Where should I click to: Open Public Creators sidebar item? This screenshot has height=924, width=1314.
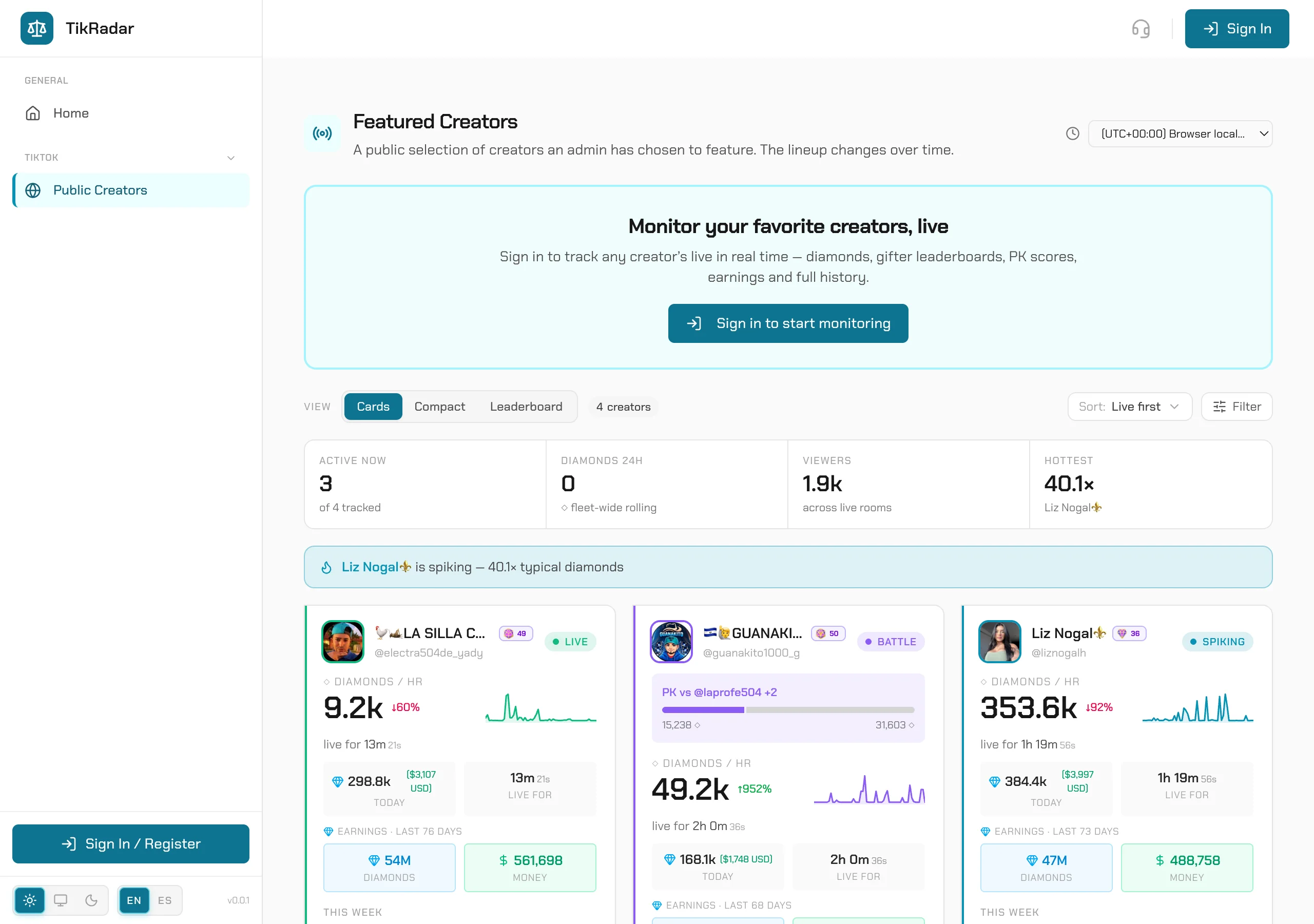131,190
